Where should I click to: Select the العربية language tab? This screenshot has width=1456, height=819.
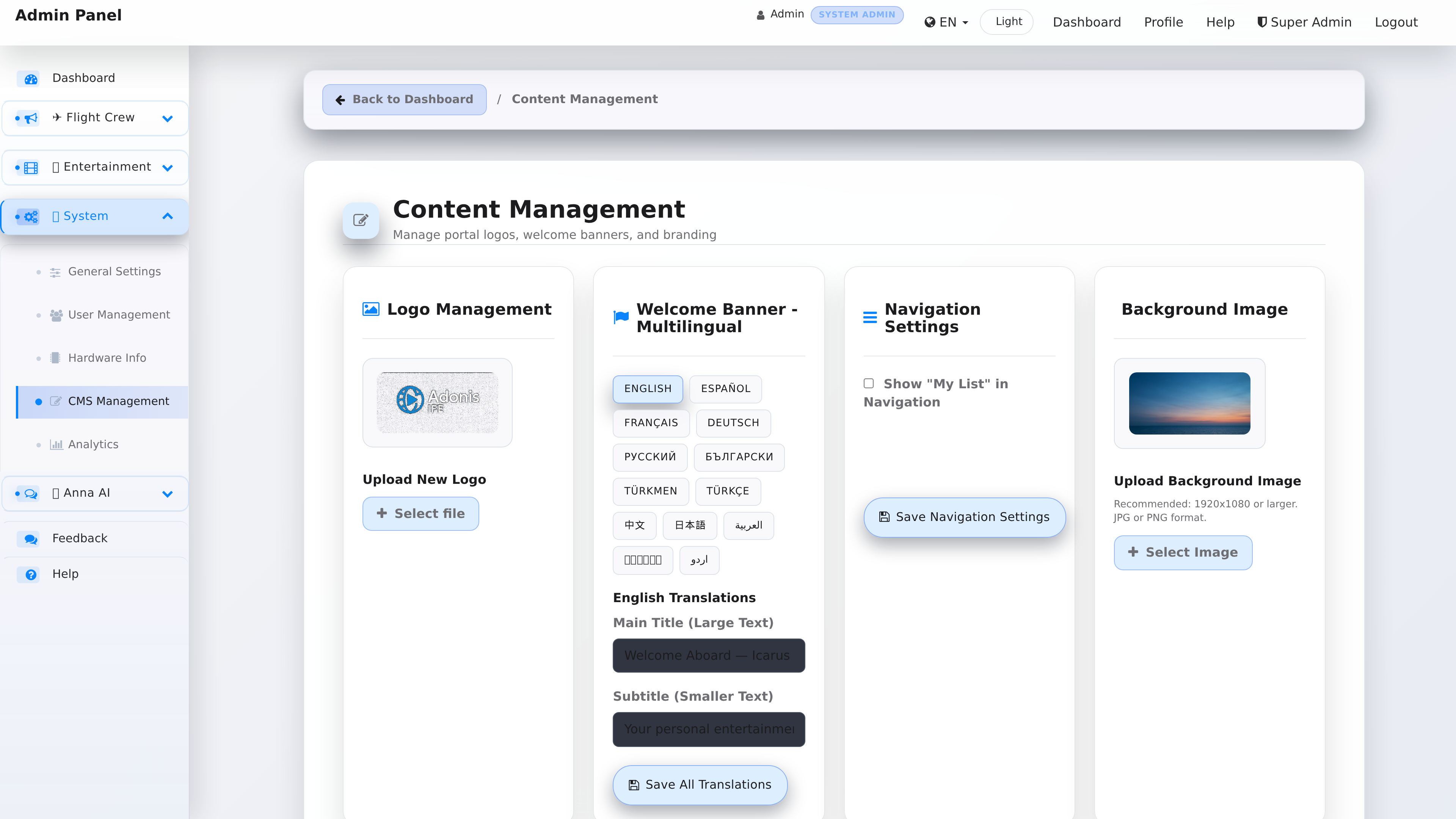click(x=748, y=526)
